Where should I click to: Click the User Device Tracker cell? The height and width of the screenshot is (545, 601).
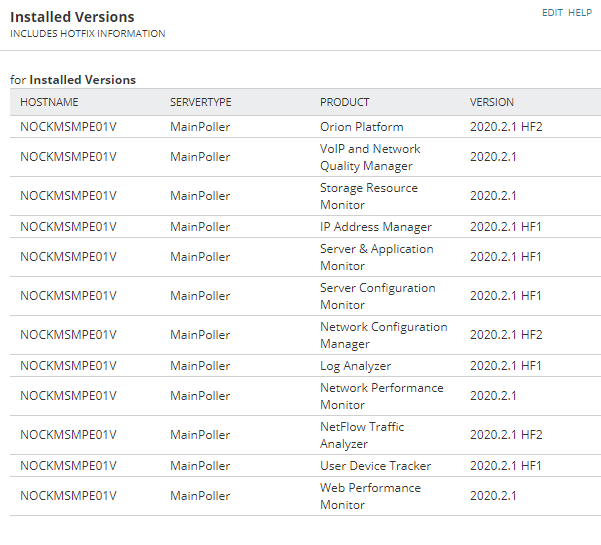[x=375, y=466]
